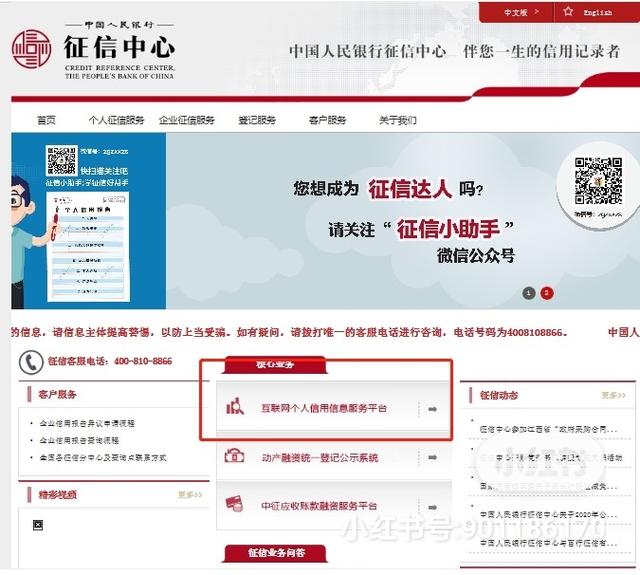
Task: Open the 企业征信服务 menu
Action: click(187, 120)
